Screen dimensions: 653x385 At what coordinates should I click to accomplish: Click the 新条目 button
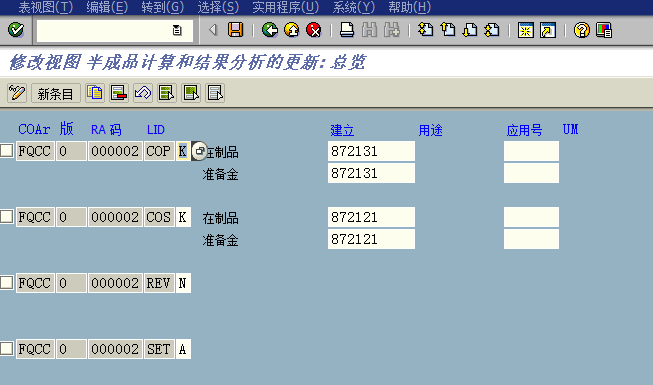click(55, 93)
